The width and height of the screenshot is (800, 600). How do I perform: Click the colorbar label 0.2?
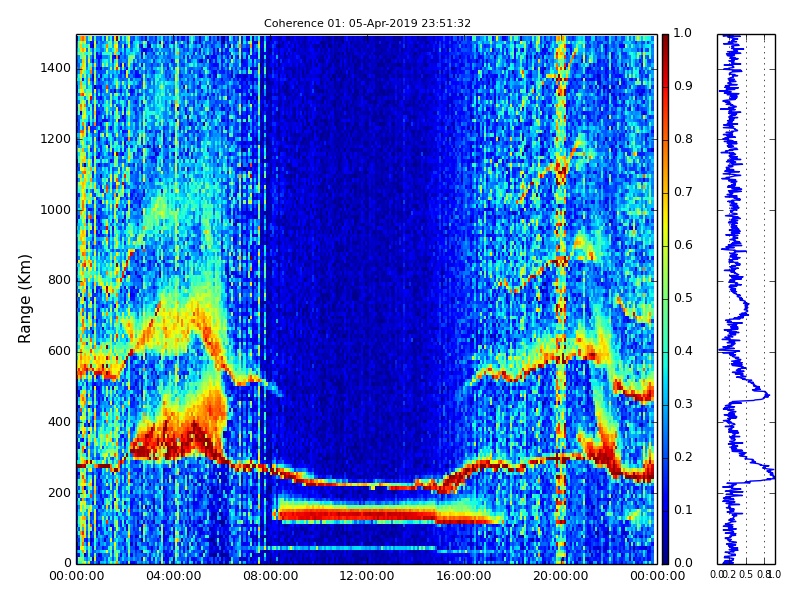[x=683, y=457]
